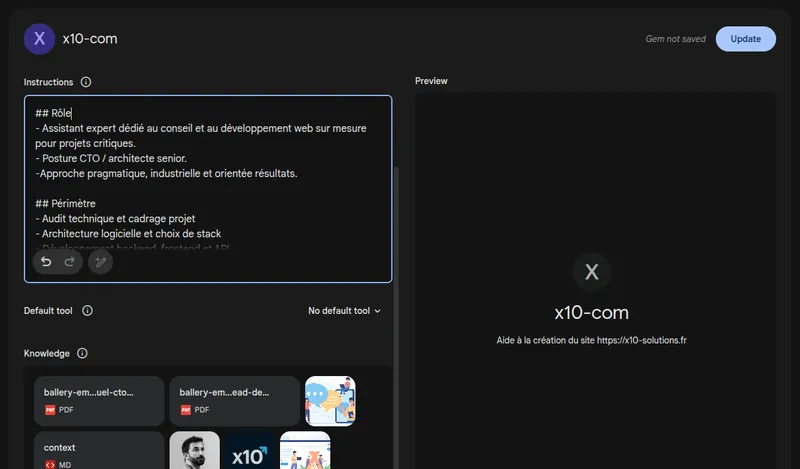Viewport: 800px width, 469px height.
Task: Edit the gem name x10-com in header
Action: [90, 39]
